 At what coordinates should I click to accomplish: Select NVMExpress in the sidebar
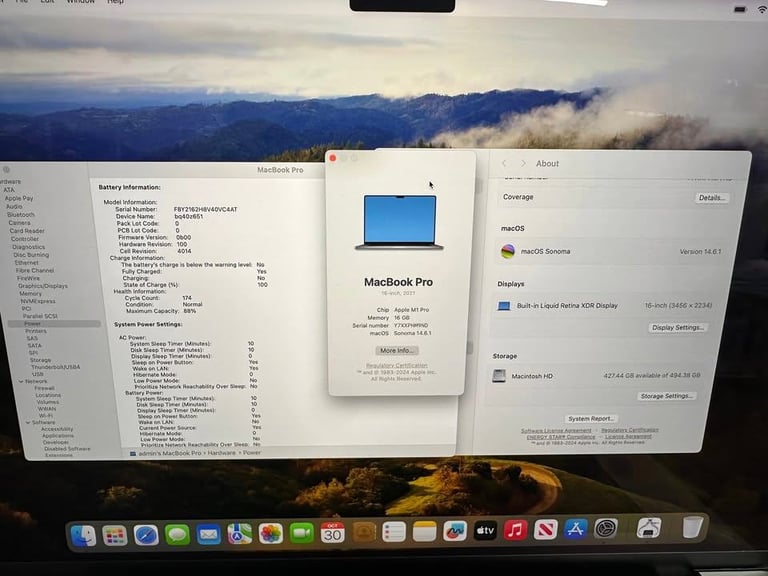(x=38, y=301)
